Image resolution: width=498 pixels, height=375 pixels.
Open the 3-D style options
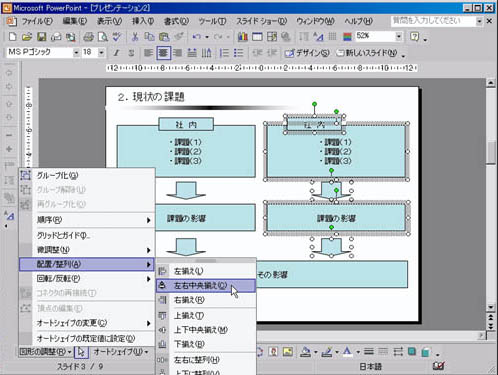coord(425,352)
